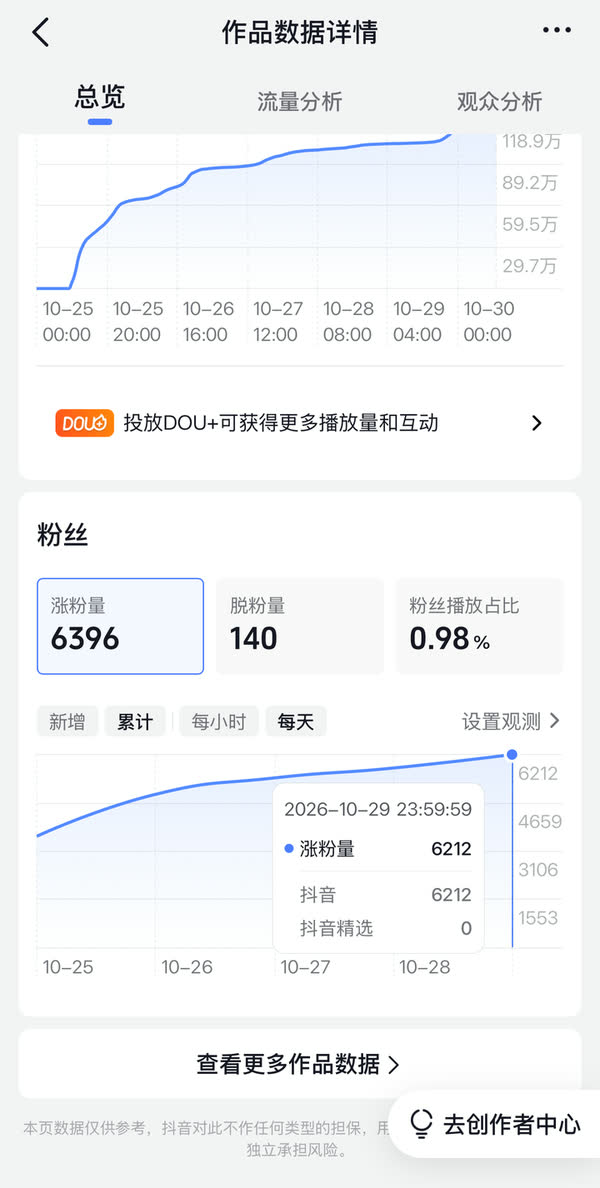Toggle the 新增 view option

(x=67, y=721)
